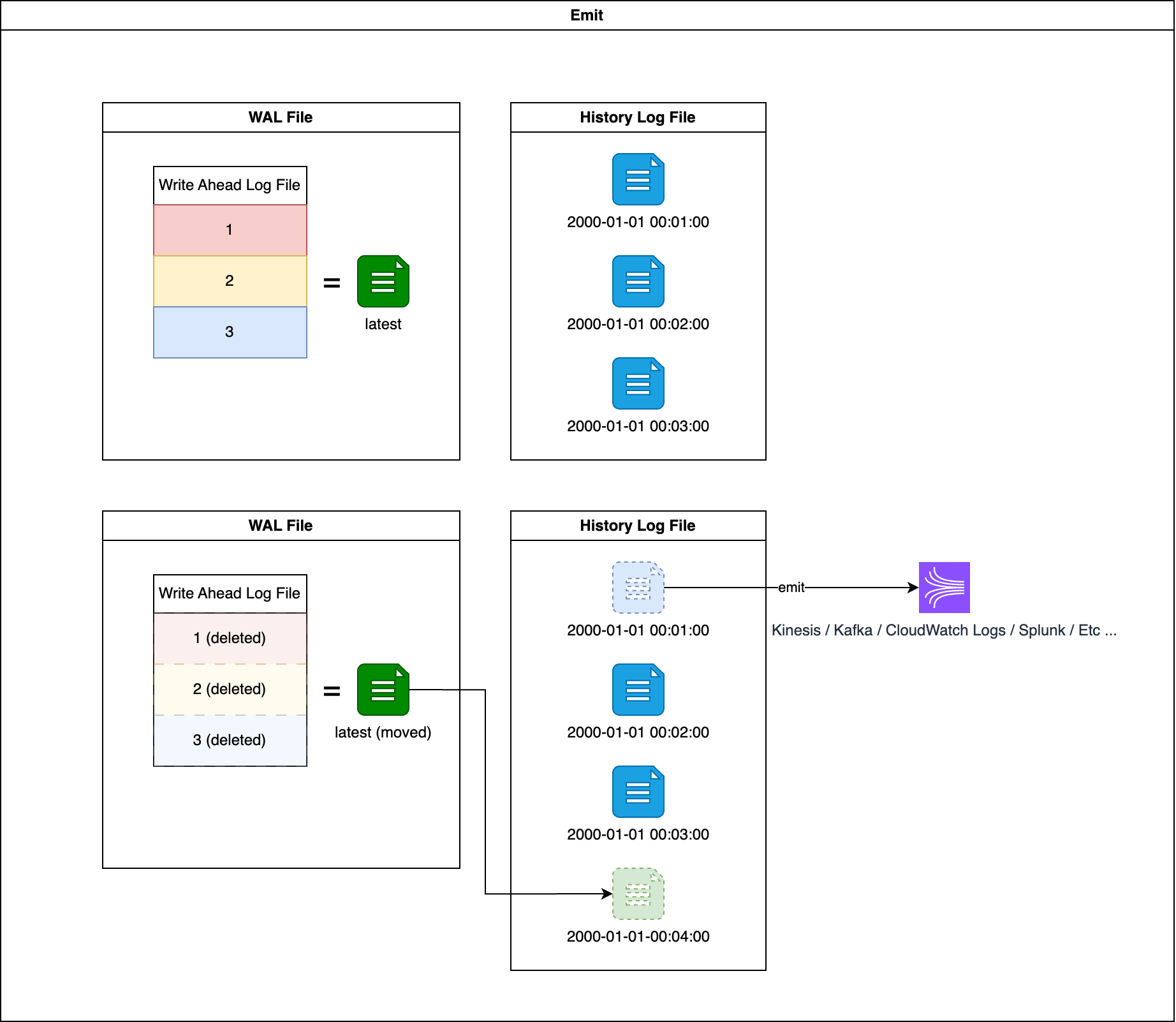The height and width of the screenshot is (1022, 1176).
Task: Select the Emit title bar
Action: pyautogui.click(x=587, y=15)
